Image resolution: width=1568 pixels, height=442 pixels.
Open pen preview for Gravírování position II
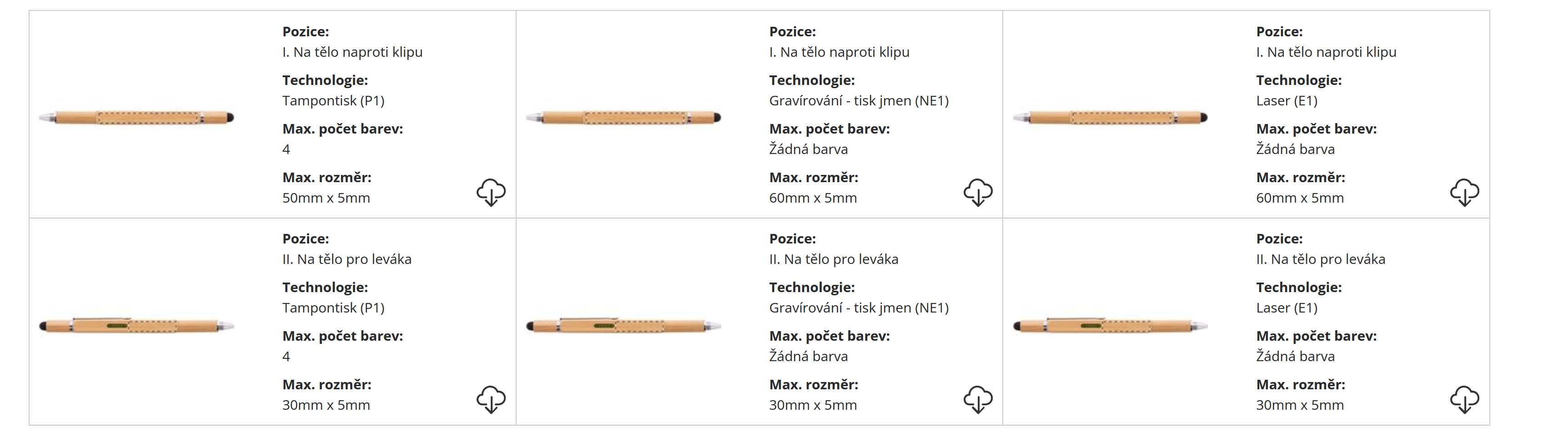623,325
